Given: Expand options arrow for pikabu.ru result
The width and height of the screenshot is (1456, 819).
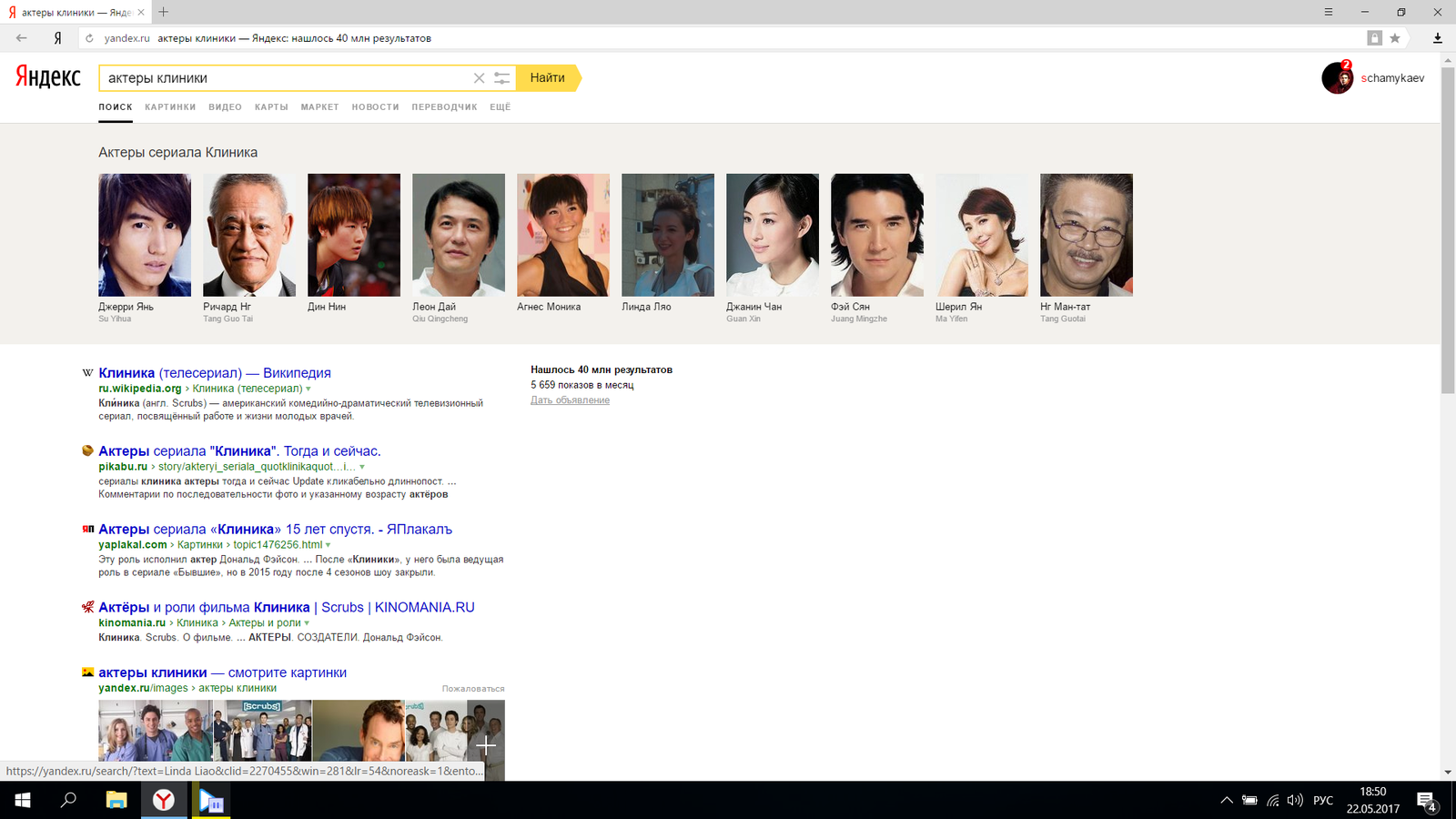Looking at the screenshot, I should click(x=362, y=467).
